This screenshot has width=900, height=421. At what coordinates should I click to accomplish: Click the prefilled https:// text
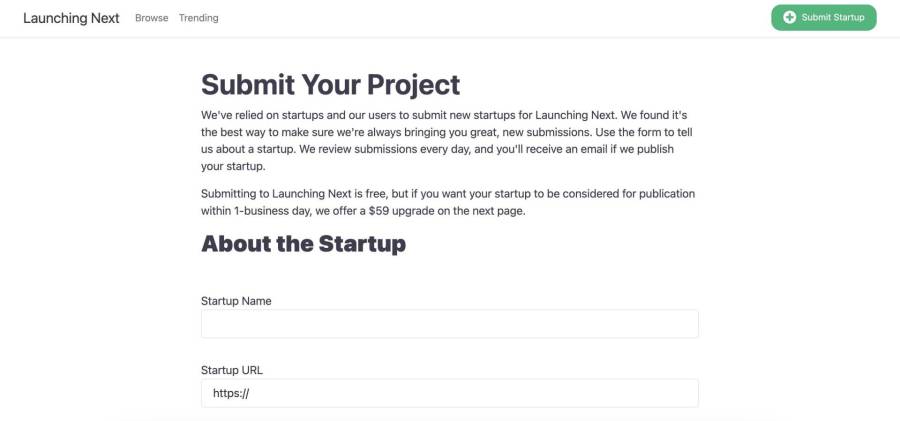click(230, 393)
